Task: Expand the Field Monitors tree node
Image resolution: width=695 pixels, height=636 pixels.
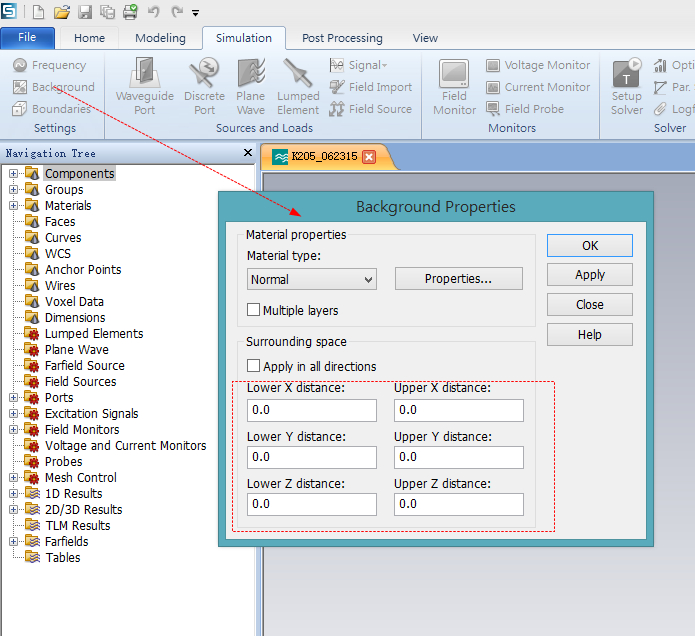Action: (13, 429)
